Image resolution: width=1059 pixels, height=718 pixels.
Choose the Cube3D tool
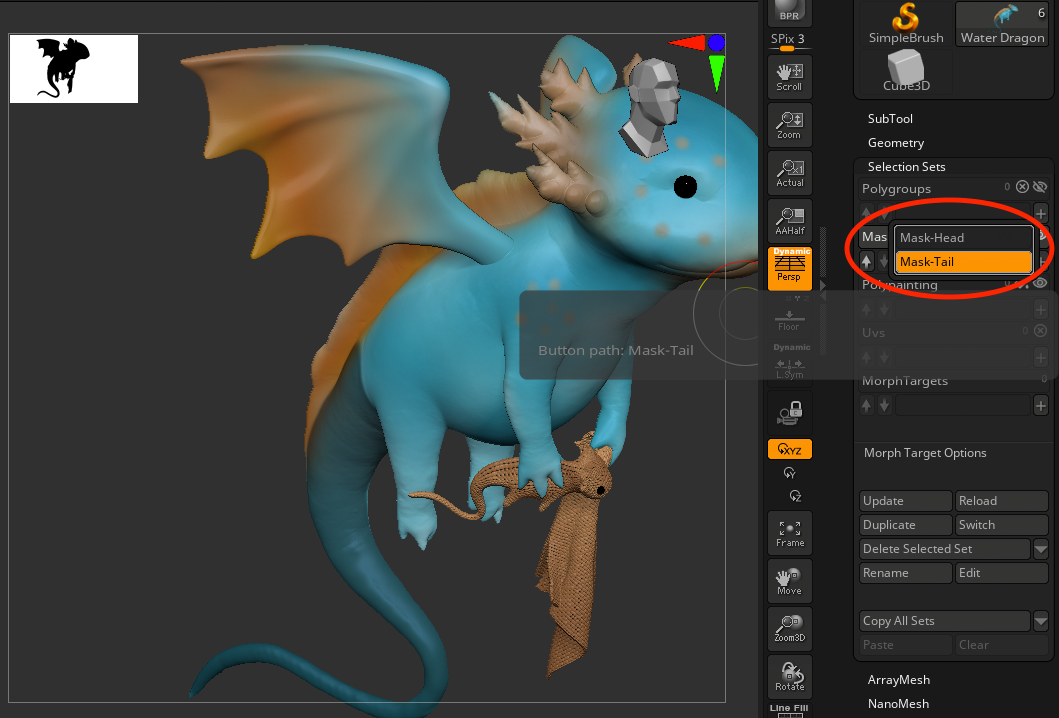(906, 72)
